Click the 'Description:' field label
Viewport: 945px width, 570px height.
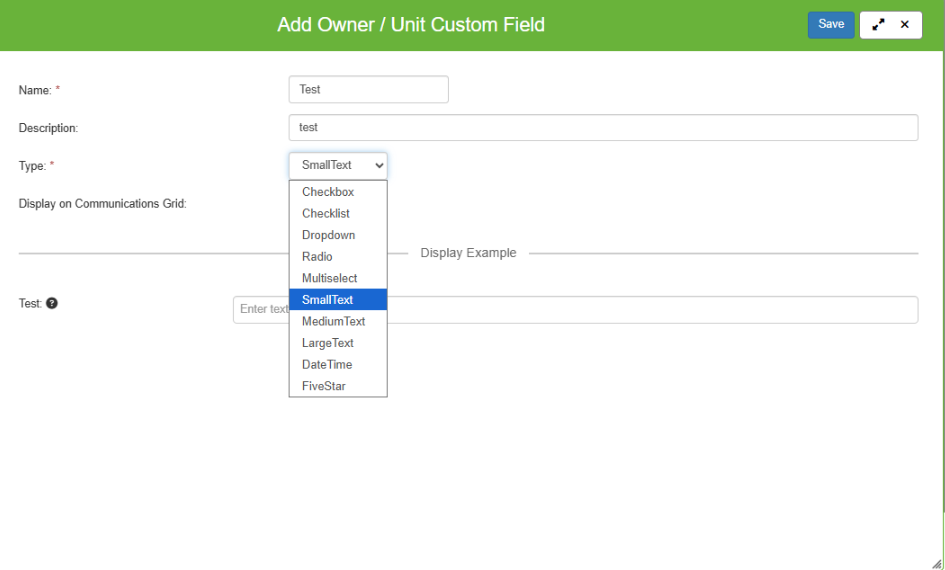[48, 128]
